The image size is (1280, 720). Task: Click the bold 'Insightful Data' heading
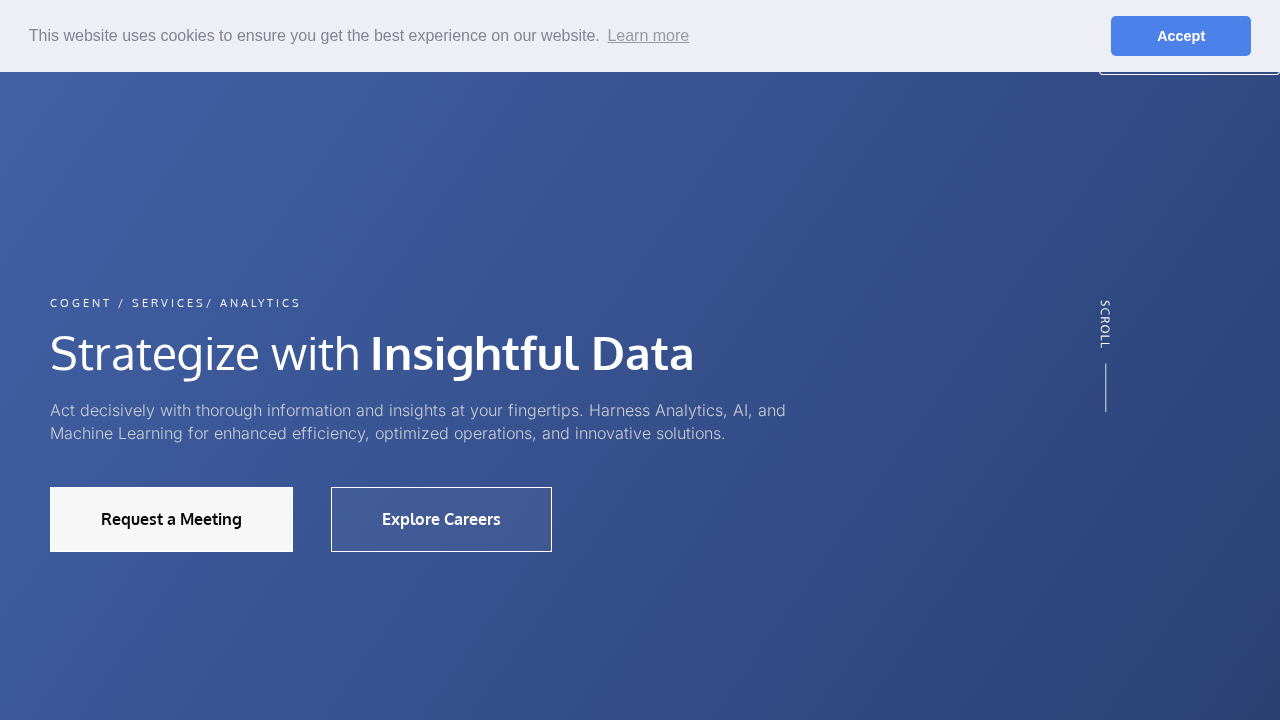[x=532, y=353]
